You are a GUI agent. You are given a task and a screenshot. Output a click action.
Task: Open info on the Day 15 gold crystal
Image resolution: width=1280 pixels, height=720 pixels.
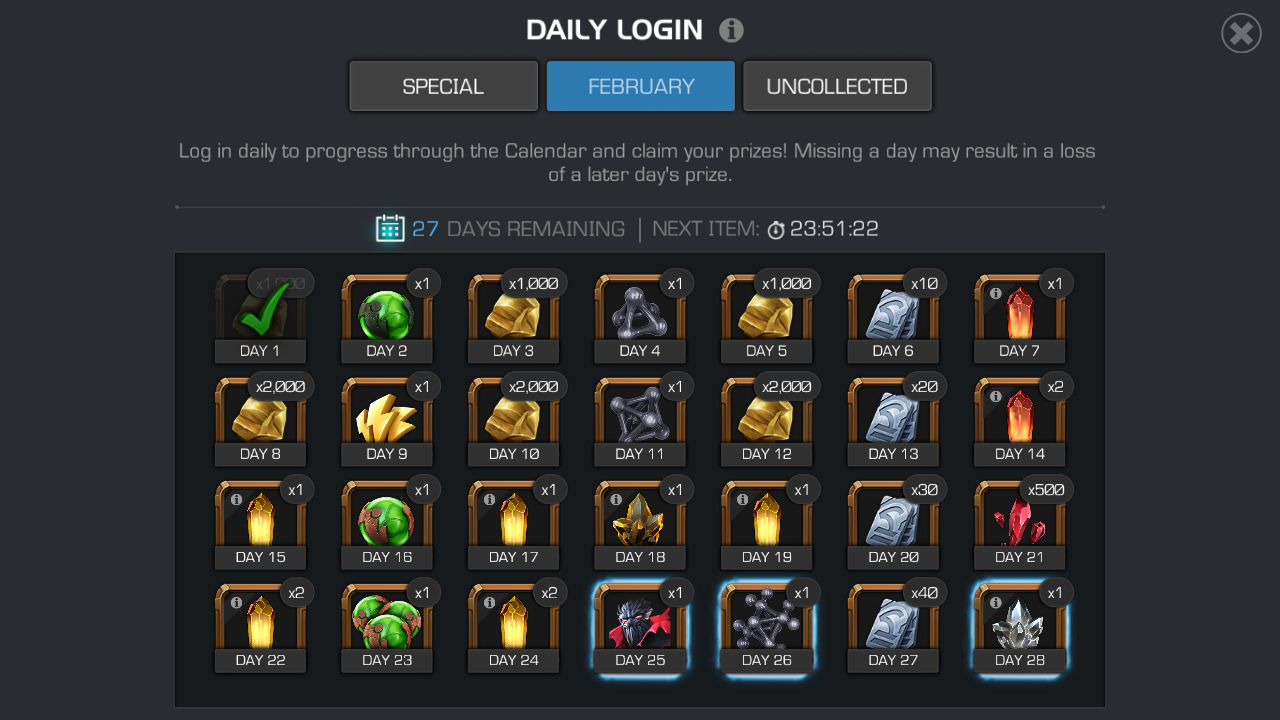(236, 500)
